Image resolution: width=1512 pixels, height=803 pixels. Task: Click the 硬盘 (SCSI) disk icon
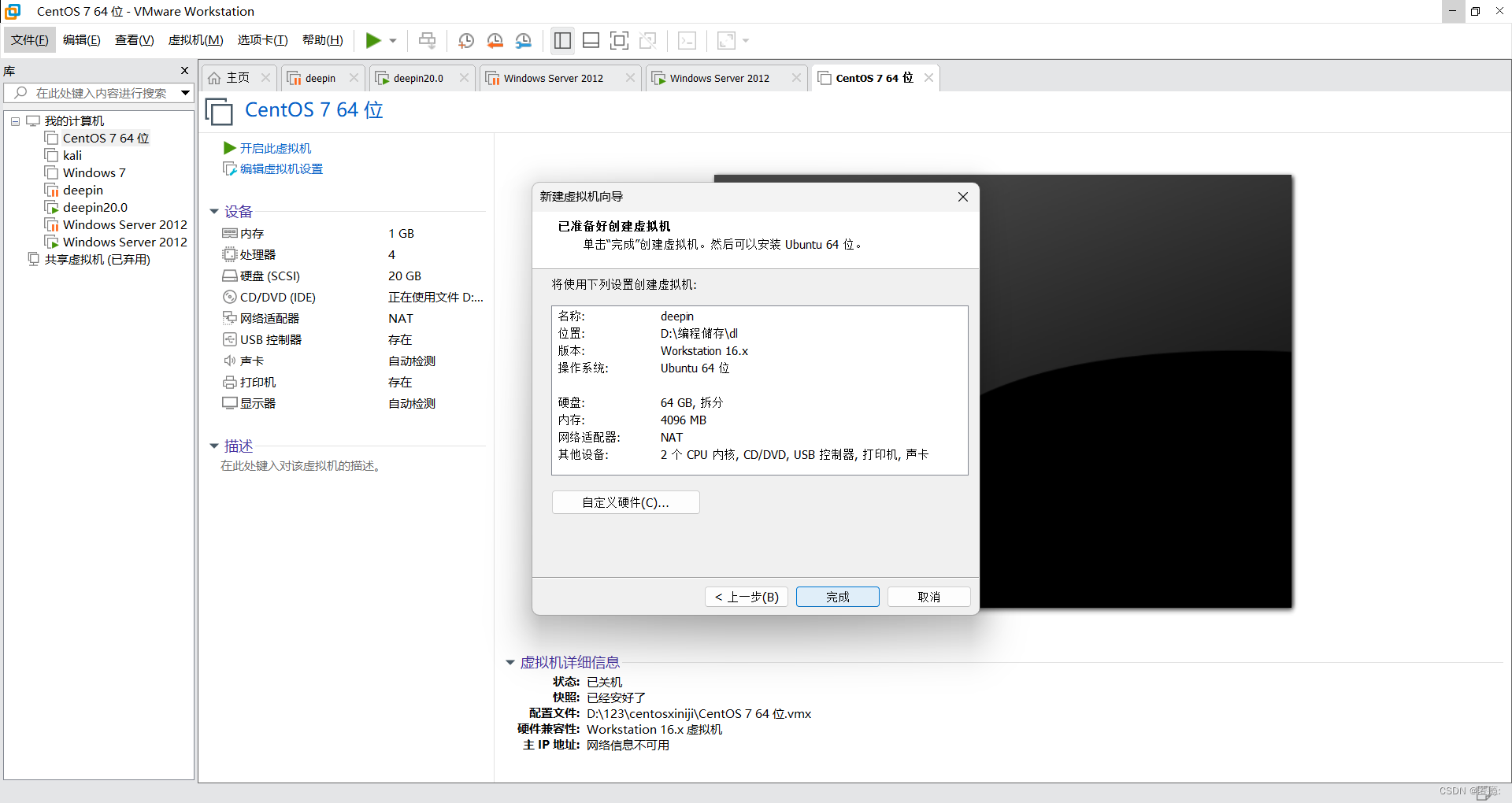coord(230,276)
